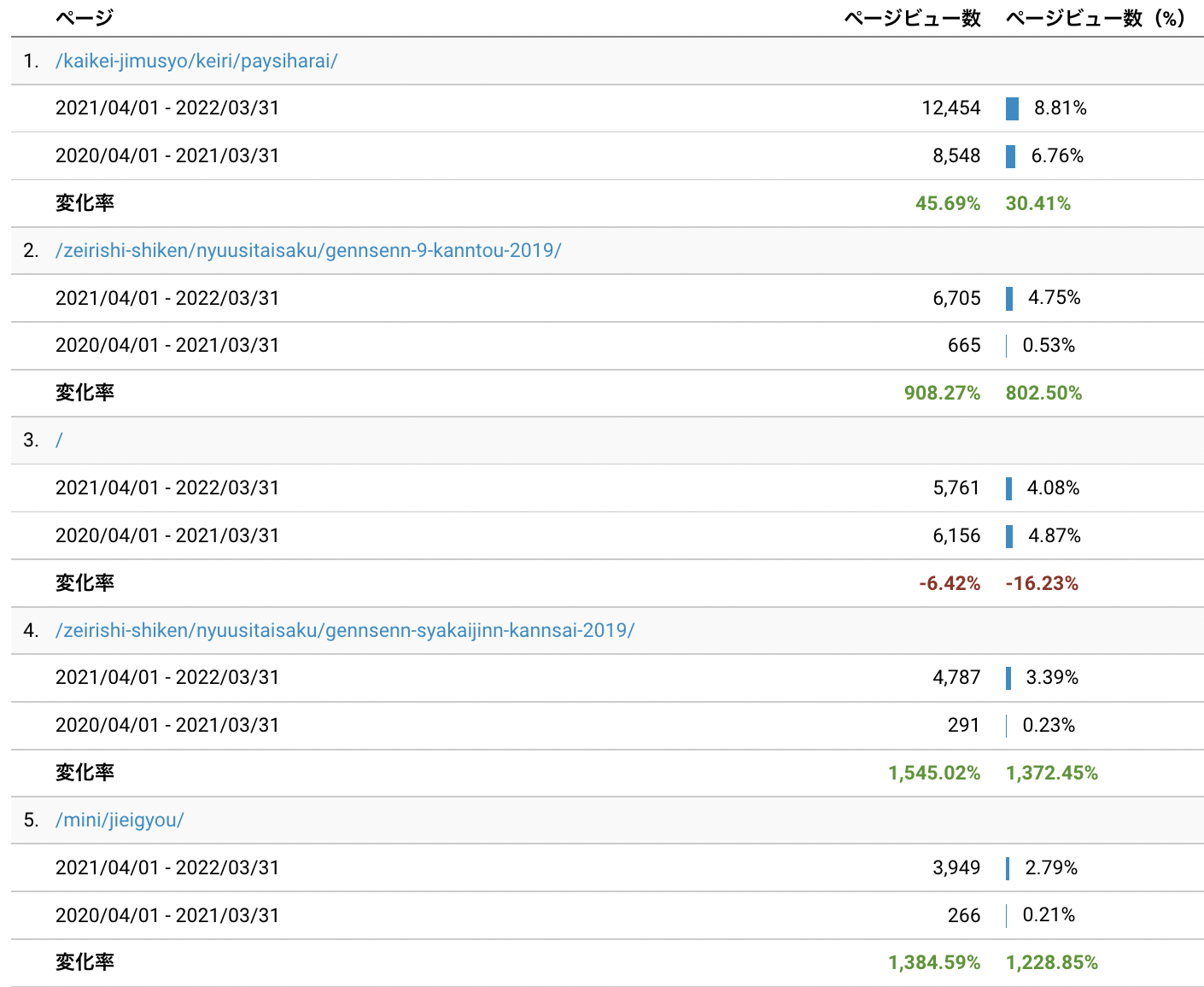The image size is (1204, 987).
Task: Select the 6,156 pageviews value
Action: tap(956, 536)
